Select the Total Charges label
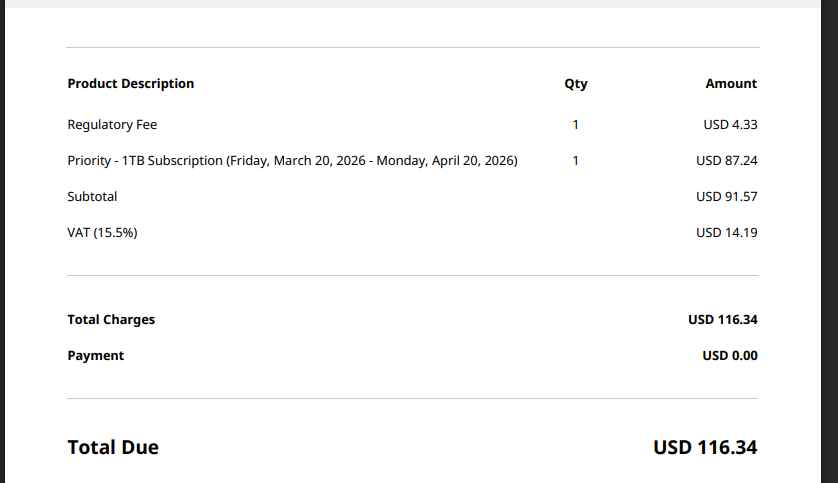This screenshot has height=483, width=838. 111,320
